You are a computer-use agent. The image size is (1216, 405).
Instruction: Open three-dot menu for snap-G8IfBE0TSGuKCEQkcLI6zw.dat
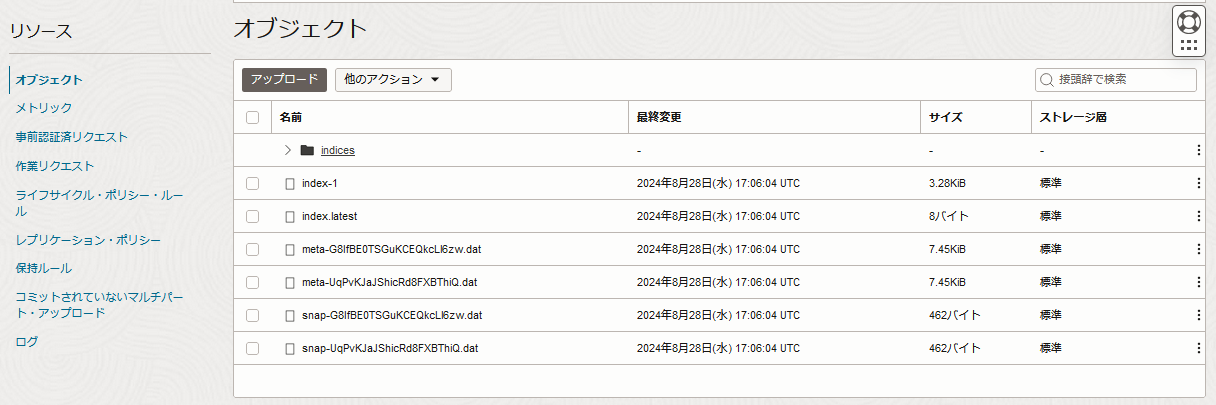tap(1198, 315)
